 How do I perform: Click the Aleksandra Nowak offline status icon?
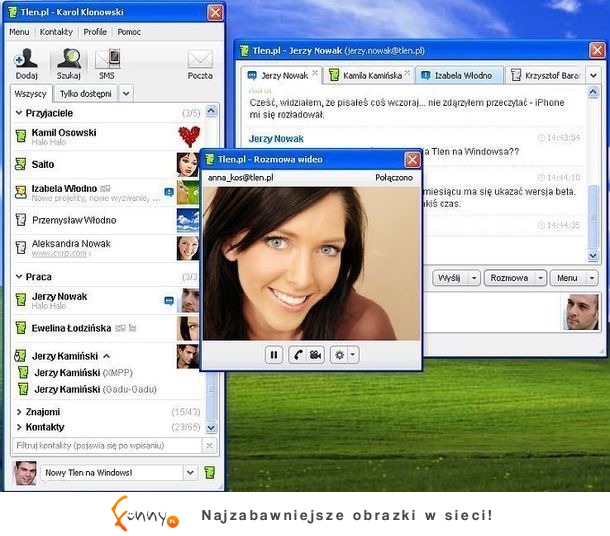pos(21,247)
